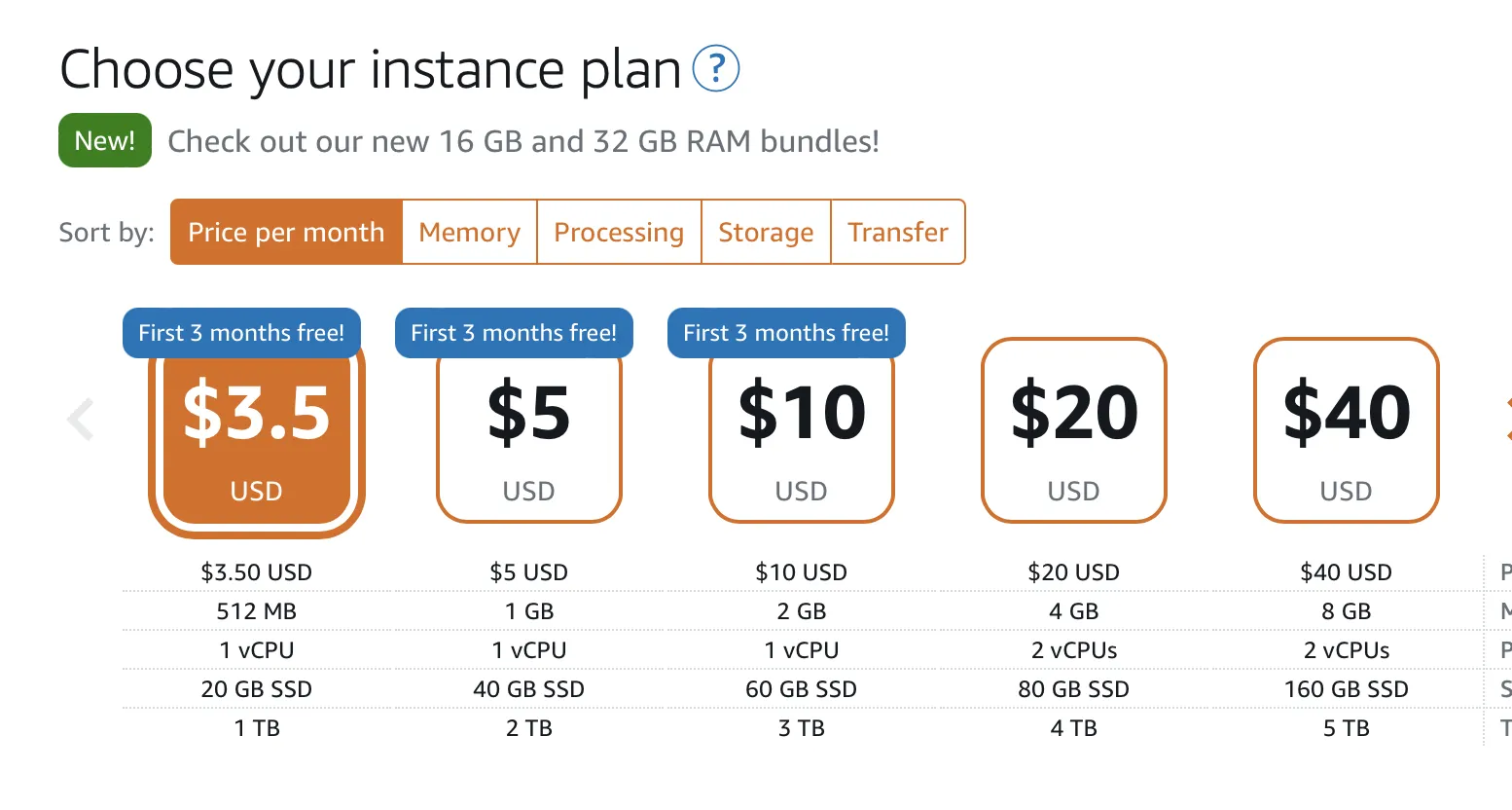Screen dimensions: 1512x810
Task: Sort plans by Storage
Action: click(x=766, y=232)
